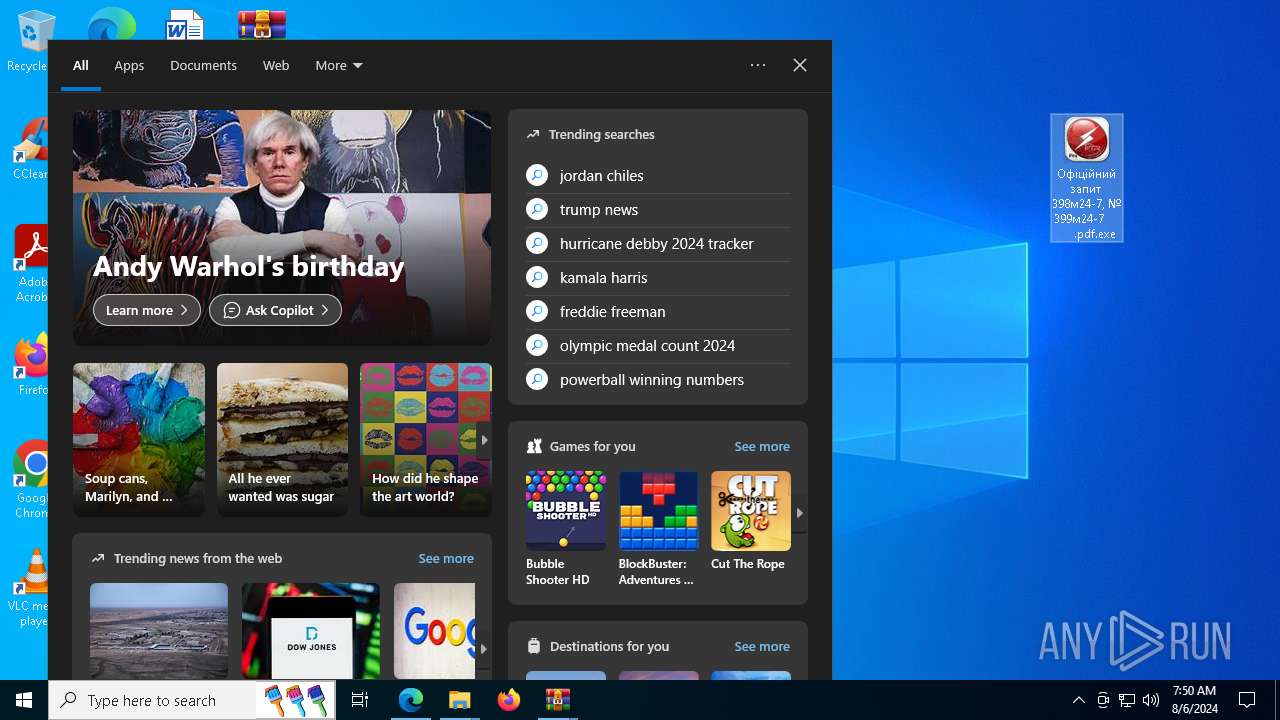This screenshot has height=720, width=1280.
Task: Show more games with arrow
Action: [799, 512]
